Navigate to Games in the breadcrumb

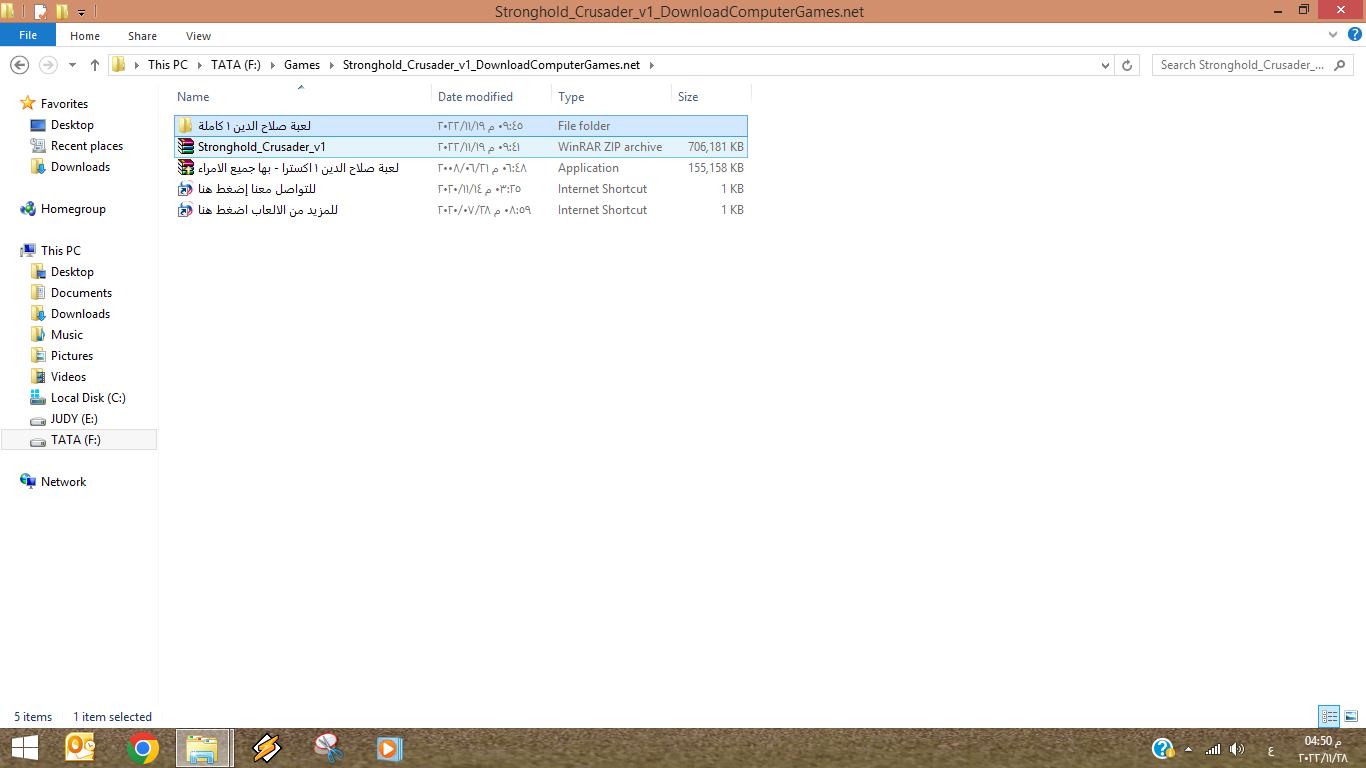[302, 65]
